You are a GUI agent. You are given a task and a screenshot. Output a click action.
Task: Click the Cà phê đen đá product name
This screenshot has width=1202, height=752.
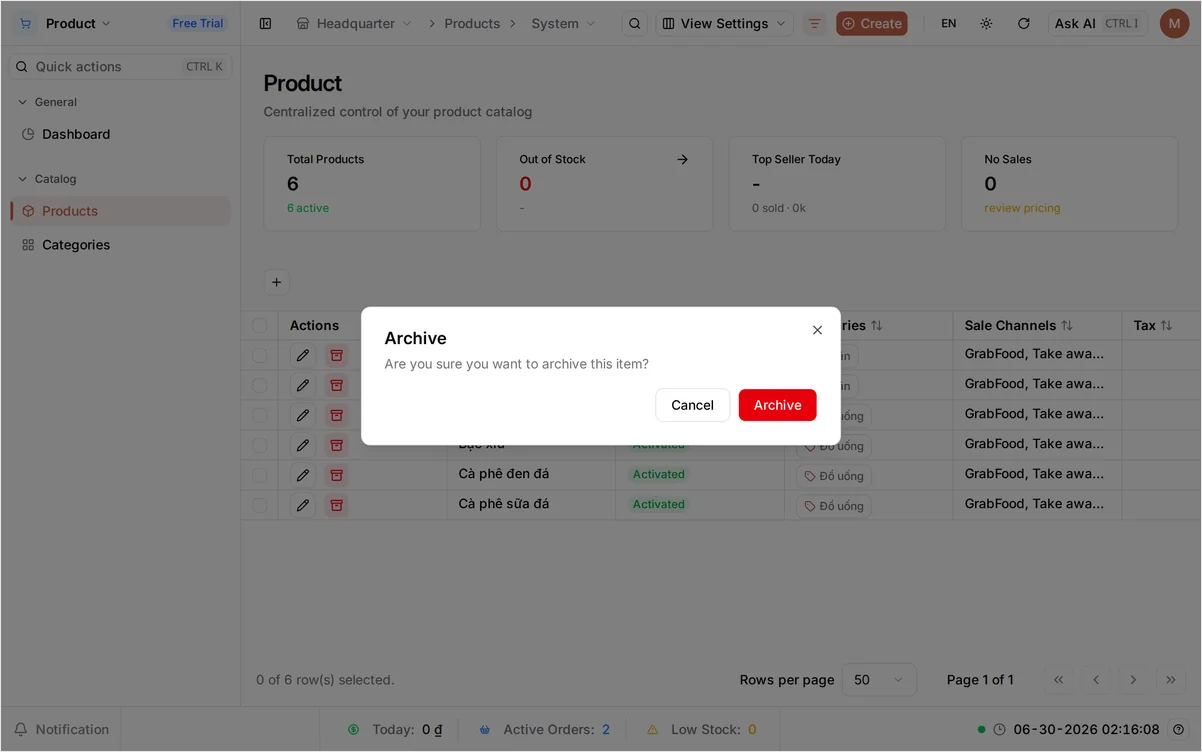pyautogui.click(x=504, y=474)
